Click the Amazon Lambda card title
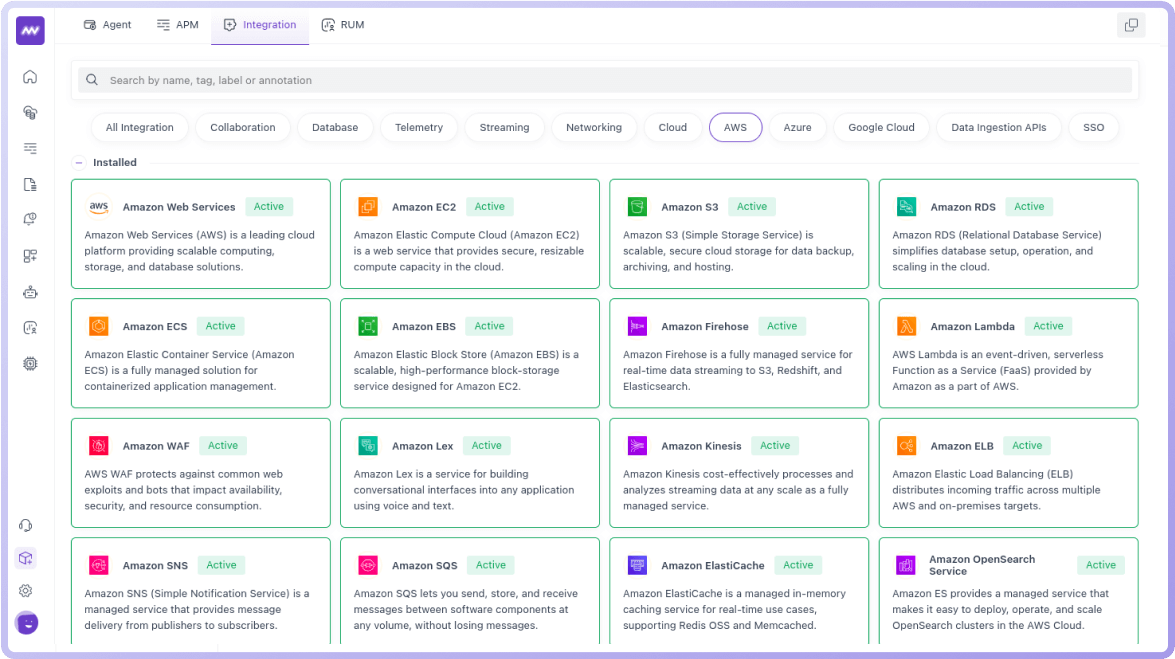 tap(972, 326)
